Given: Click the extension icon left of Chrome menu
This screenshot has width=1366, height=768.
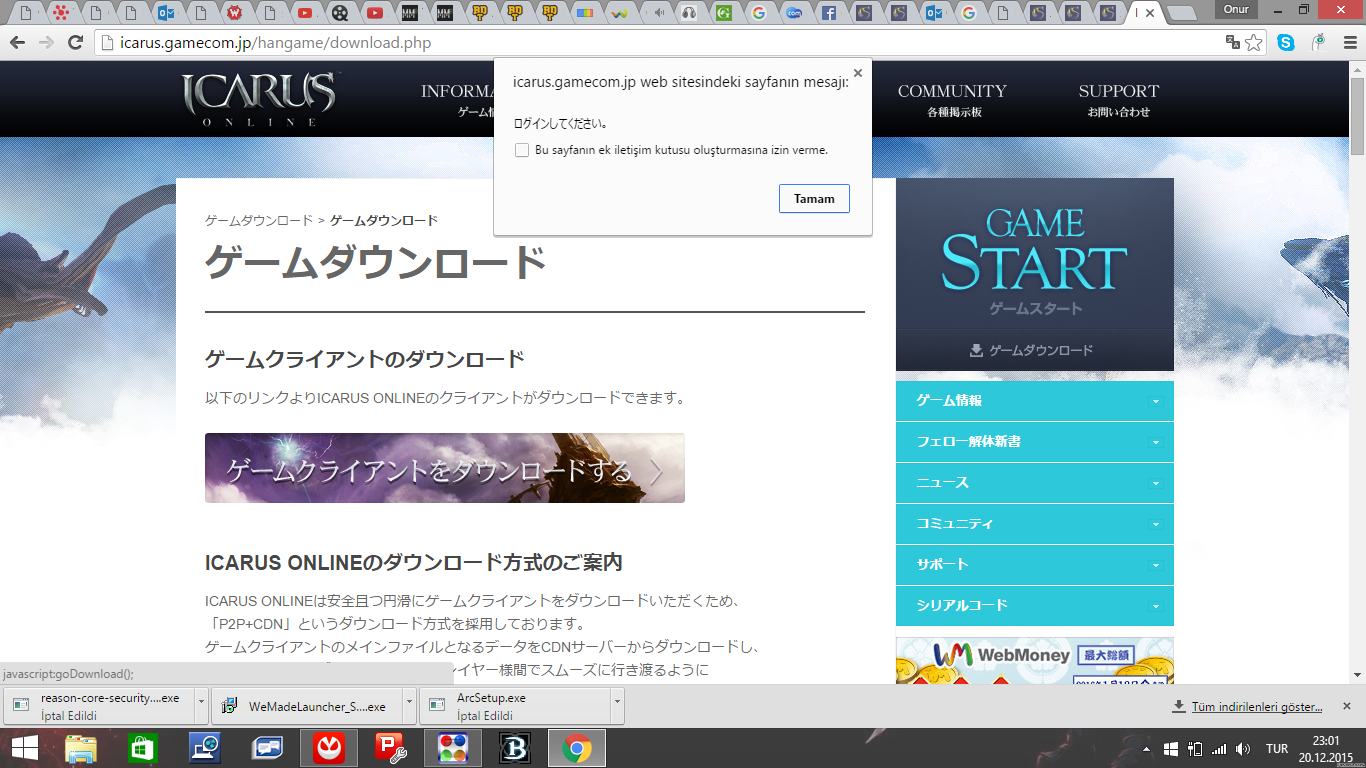Looking at the screenshot, I should pyautogui.click(x=1319, y=43).
